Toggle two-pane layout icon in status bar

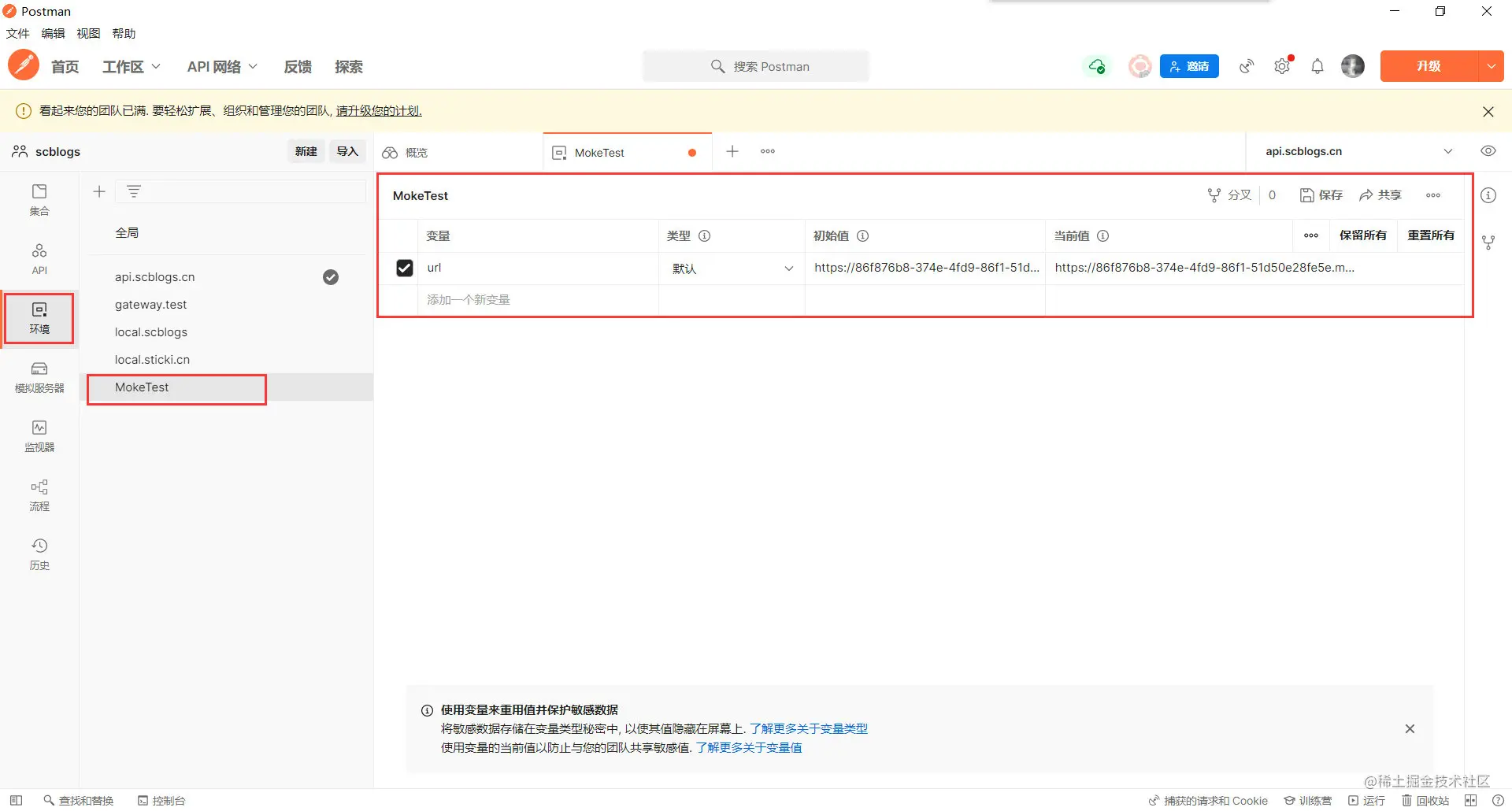pos(1471,800)
